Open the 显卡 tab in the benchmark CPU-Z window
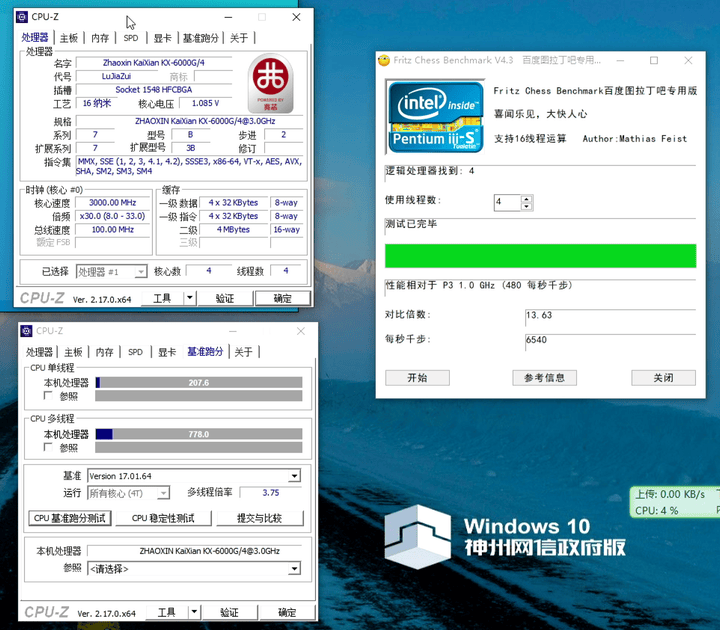Screen dimensions: 720x630 (167, 352)
